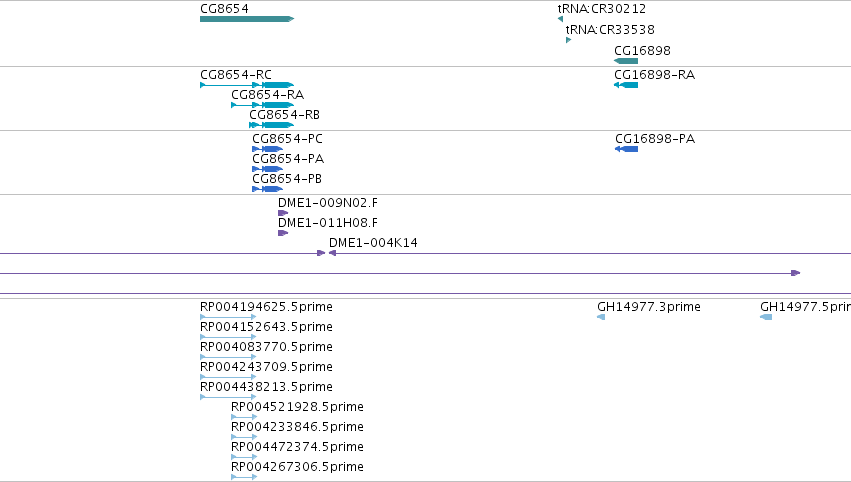The image size is (851, 482).
Task: Select the tRNA:CR33538 arrow glyph
Action: pyautogui.click(x=568, y=40)
